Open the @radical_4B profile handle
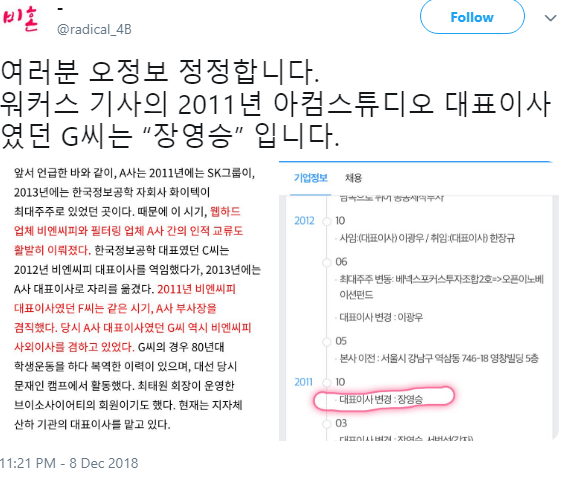573x477 pixels. coord(94,29)
